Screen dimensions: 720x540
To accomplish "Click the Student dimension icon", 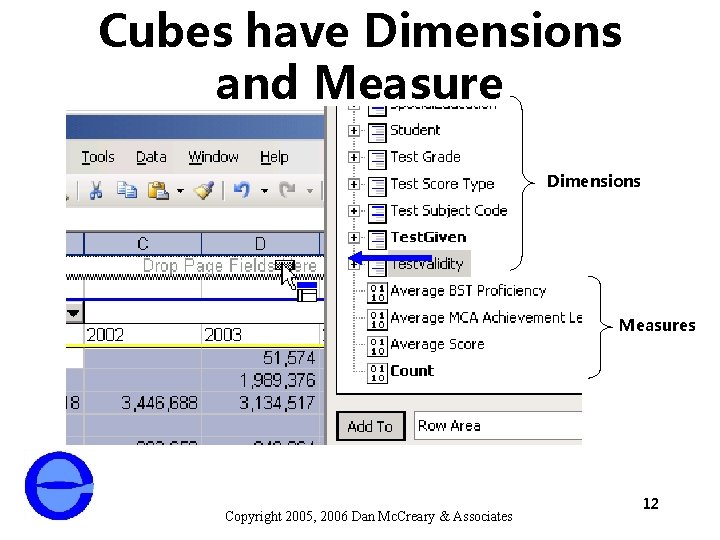I will 377,133.
